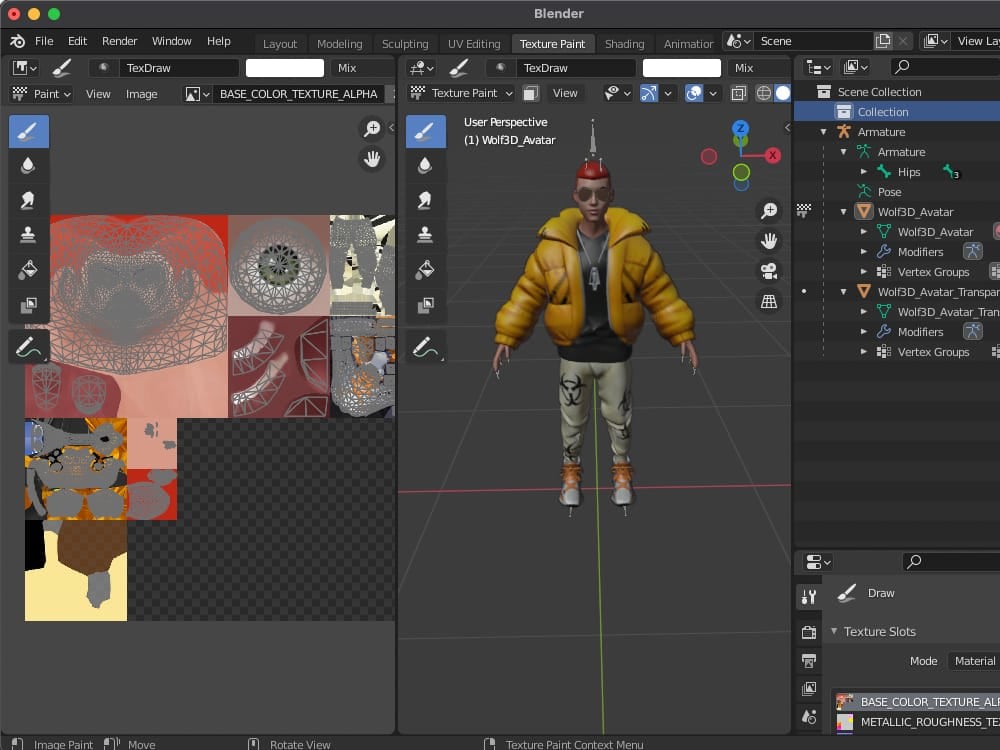Toggle viewport overlays button
Image resolution: width=1000 pixels, height=750 pixels.
(x=694, y=94)
